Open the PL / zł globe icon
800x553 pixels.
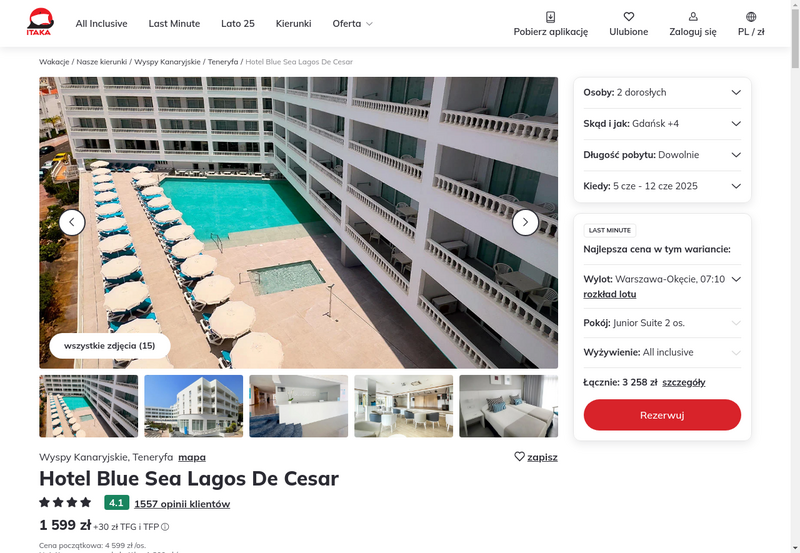[x=751, y=17]
